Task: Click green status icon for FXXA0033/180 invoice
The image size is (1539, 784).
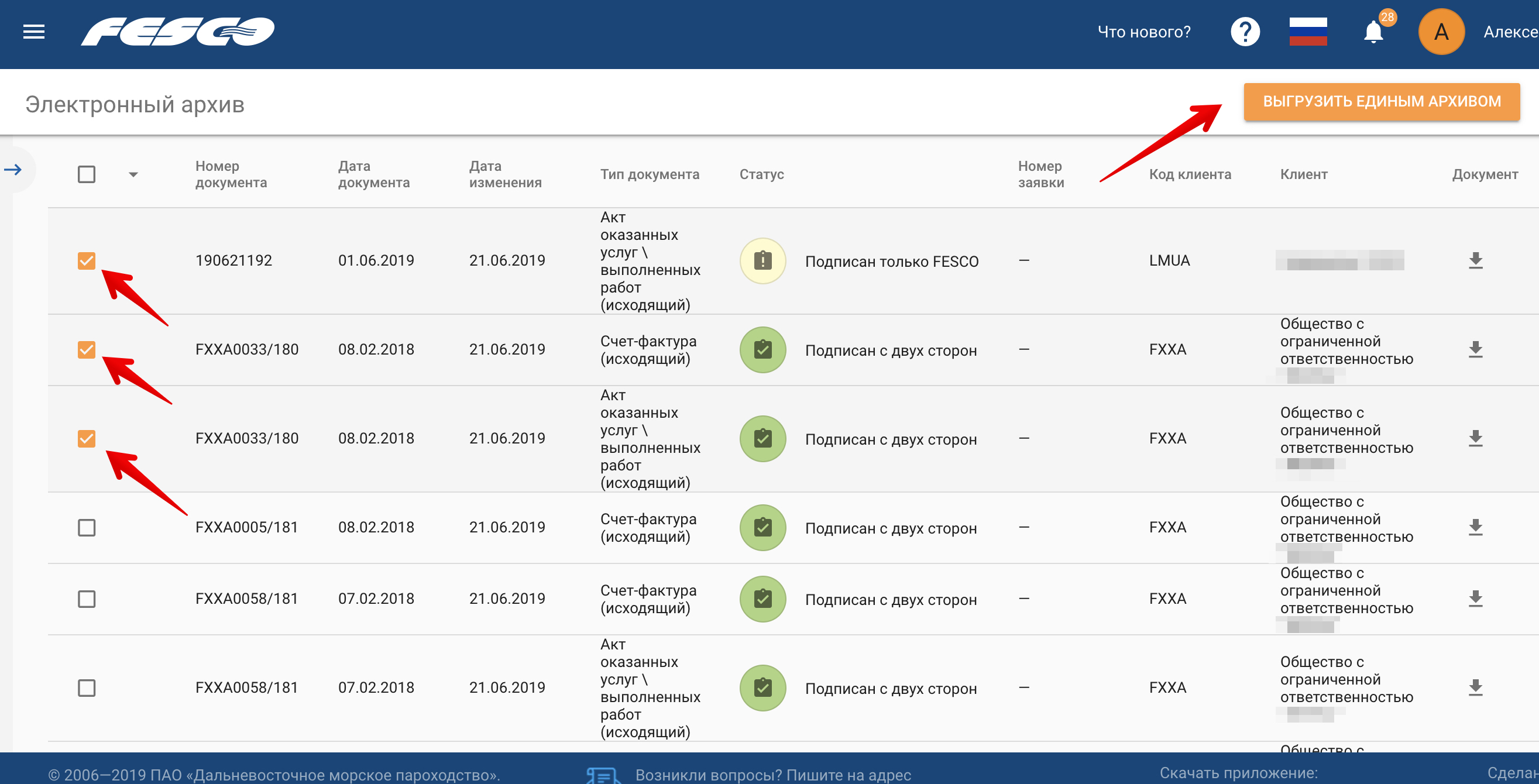Action: [x=762, y=349]
